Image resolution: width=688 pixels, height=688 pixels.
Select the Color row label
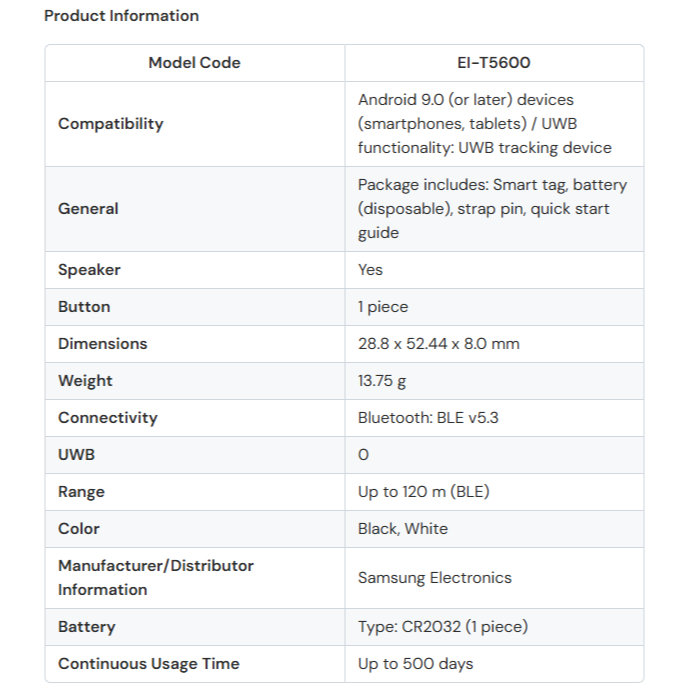(x=79, y=529)
